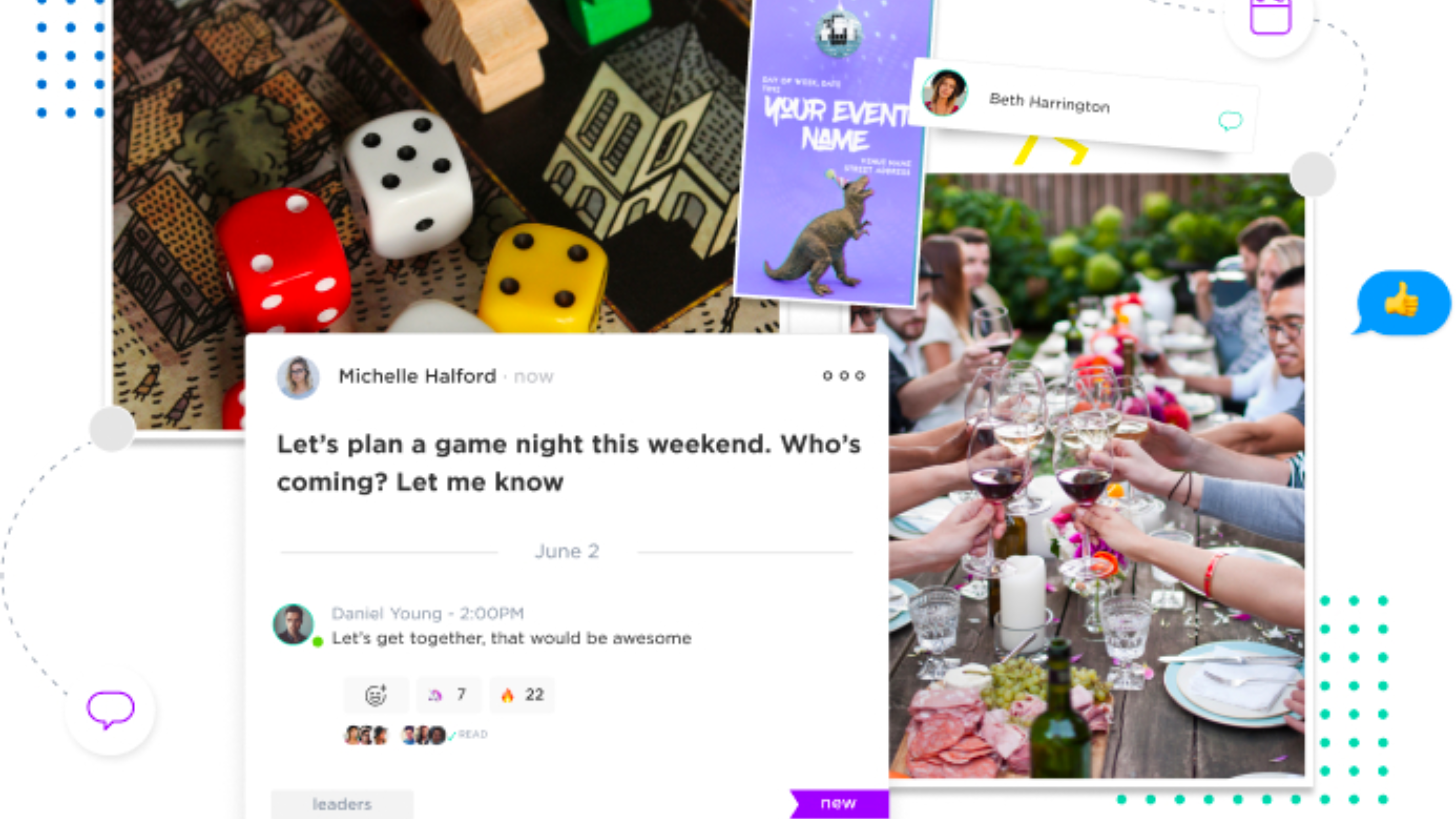Click the teal chat icon on Beth's card

tap(1230, 121)
